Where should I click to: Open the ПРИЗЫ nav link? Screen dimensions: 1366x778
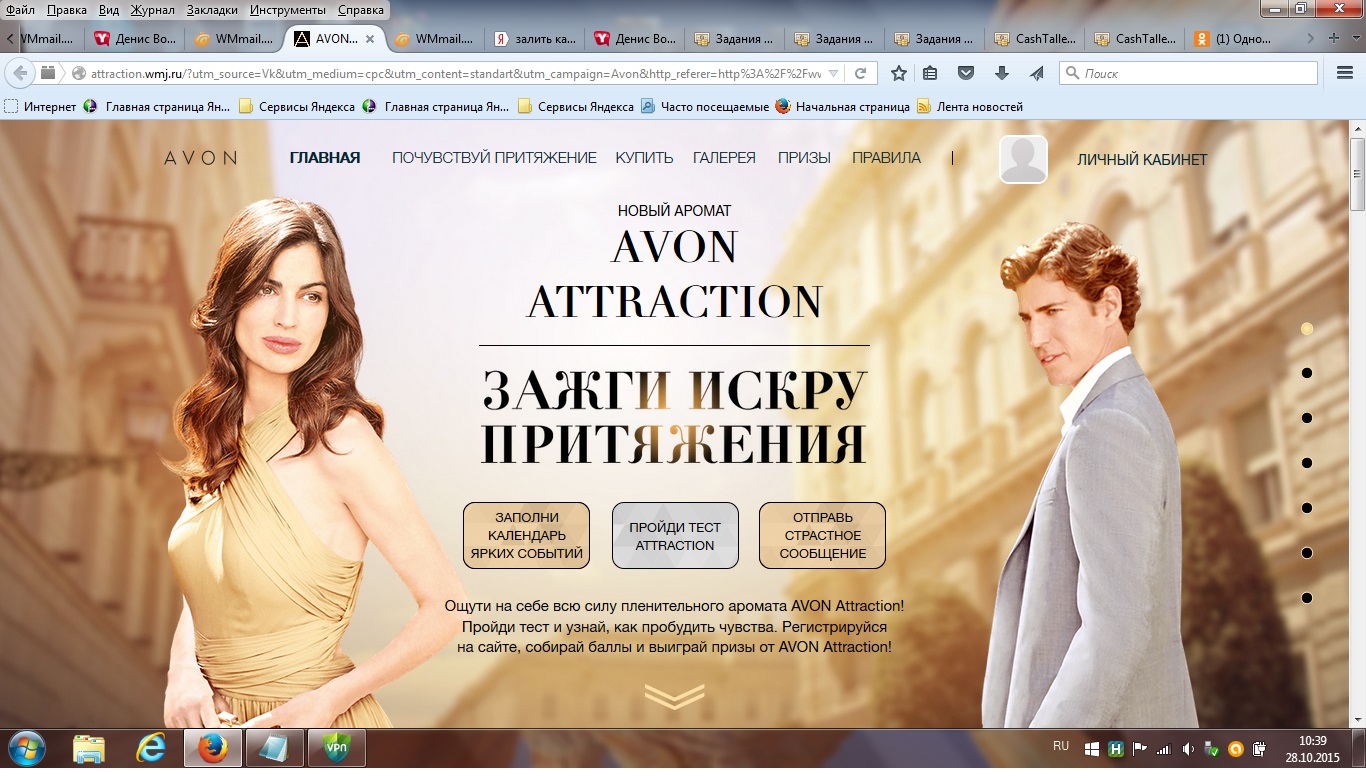click(805, 158)
